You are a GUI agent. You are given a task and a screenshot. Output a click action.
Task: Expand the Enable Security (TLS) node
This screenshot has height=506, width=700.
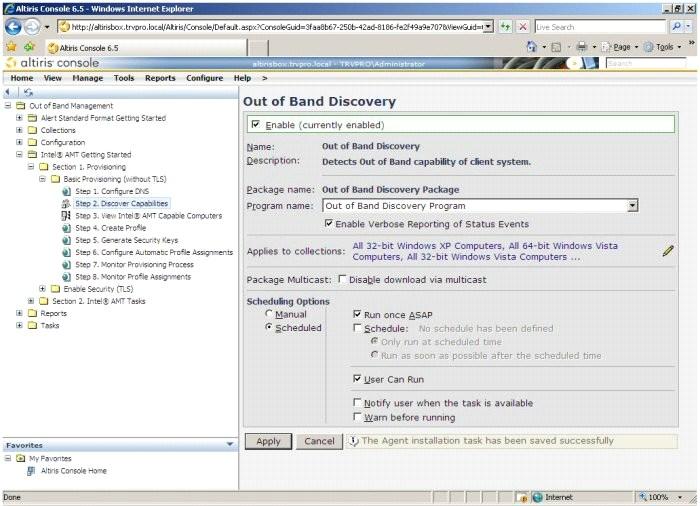pyautogui.click(x=42, y=289)
